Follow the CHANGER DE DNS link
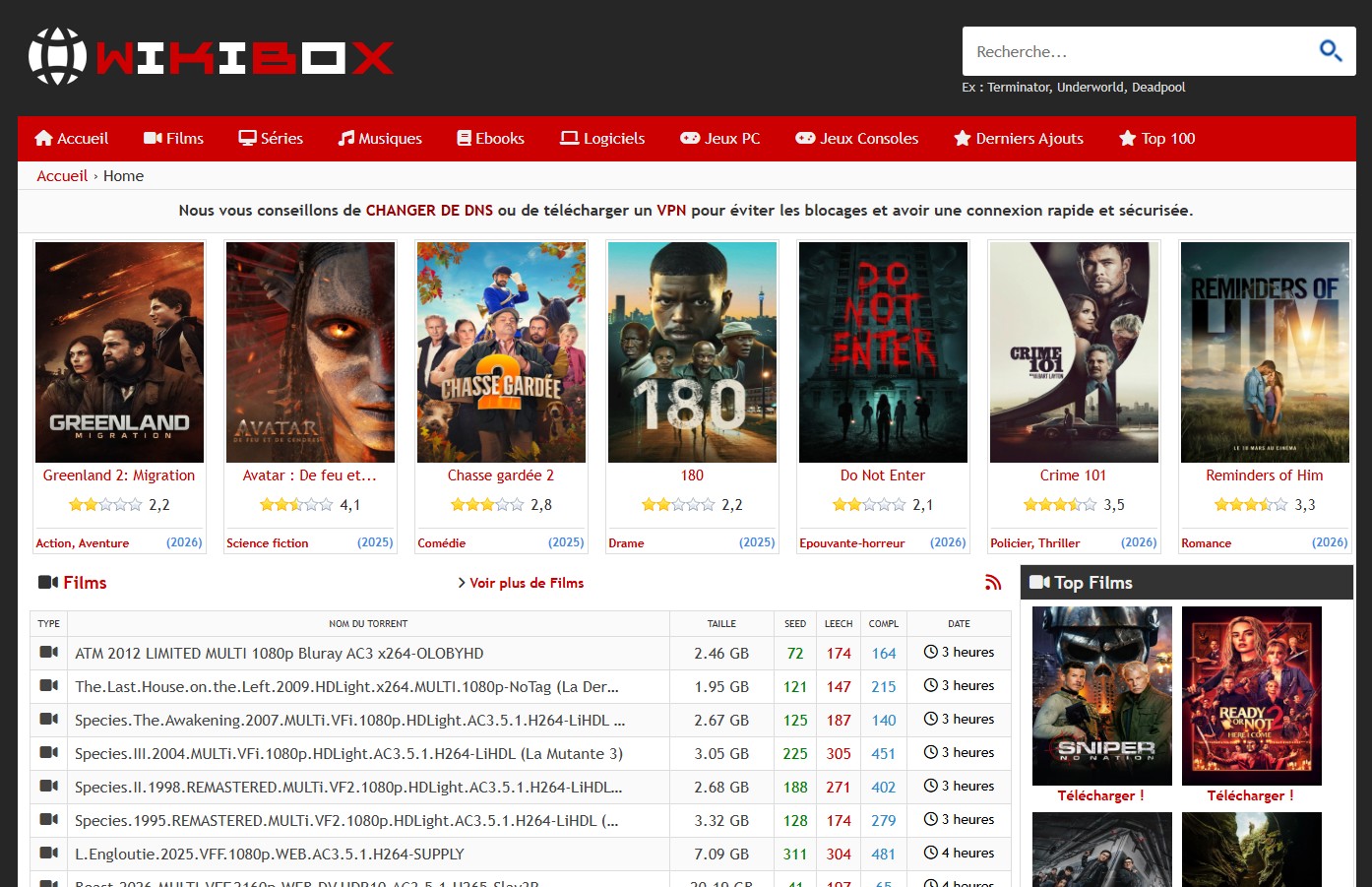 (x=430, y=211)
